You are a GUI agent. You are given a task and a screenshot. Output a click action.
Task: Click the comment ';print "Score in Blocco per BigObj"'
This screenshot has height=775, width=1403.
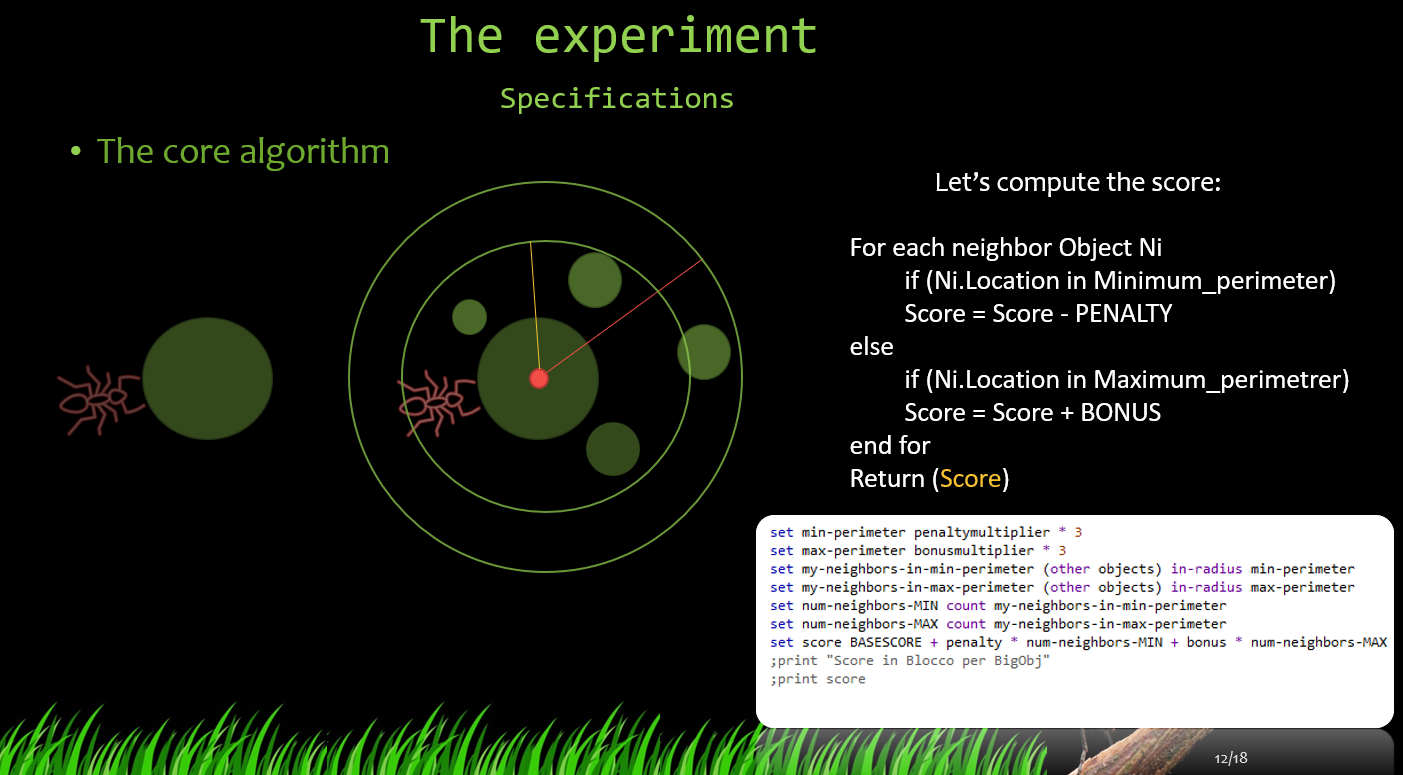pos(910,660)
